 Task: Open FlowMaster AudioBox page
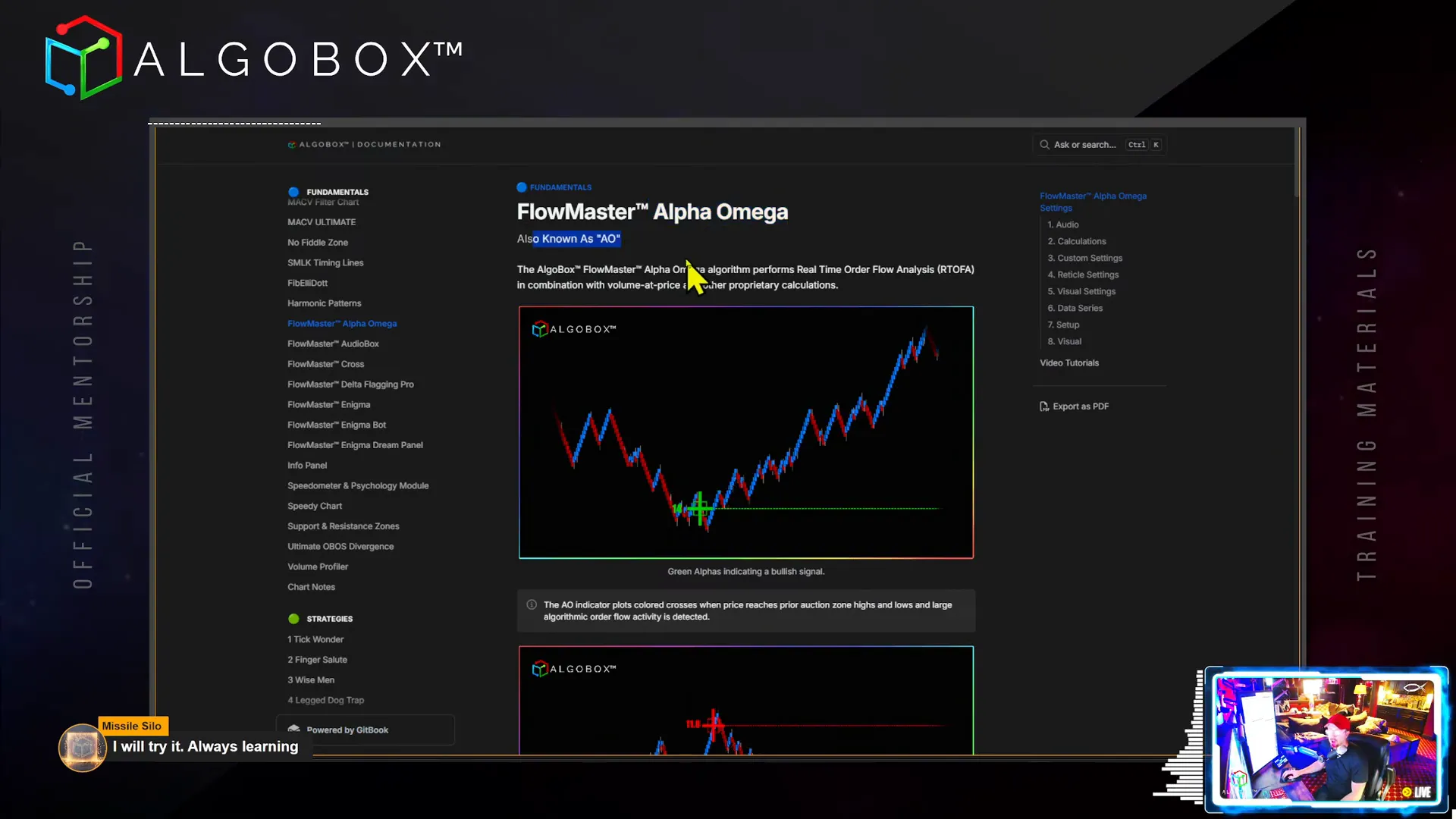(x=333, y=344)
